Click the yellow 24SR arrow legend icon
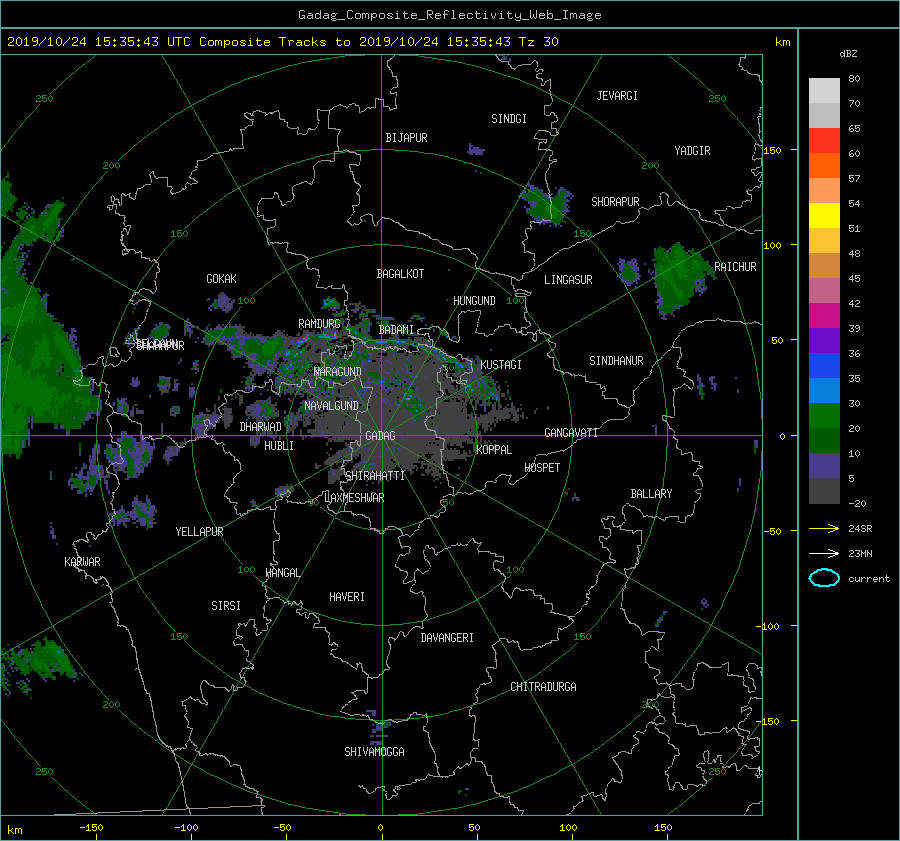Screen dimensions: 900x841 [824, 528]
